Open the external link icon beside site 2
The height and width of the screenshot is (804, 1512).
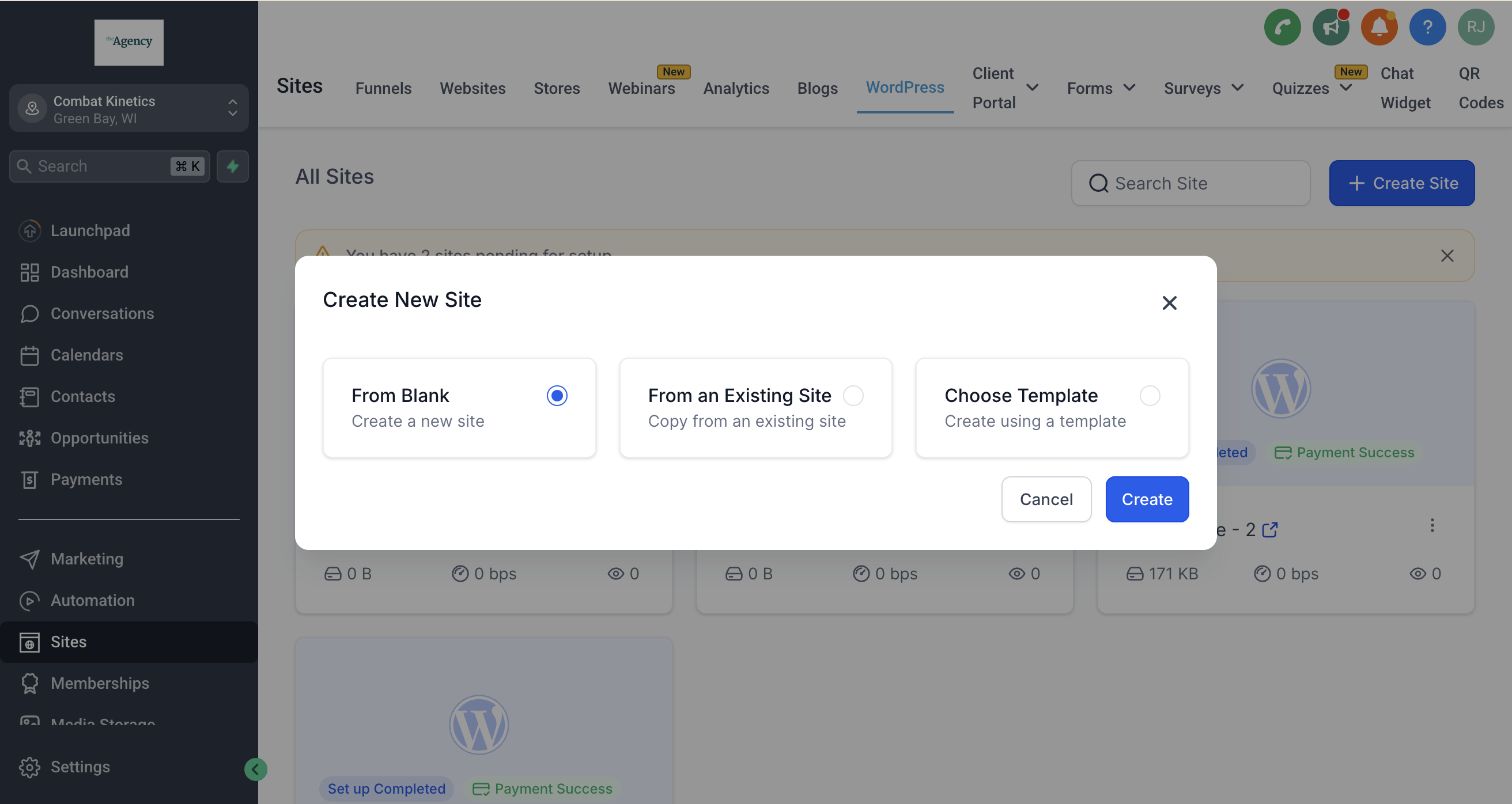coord(1269,530)
